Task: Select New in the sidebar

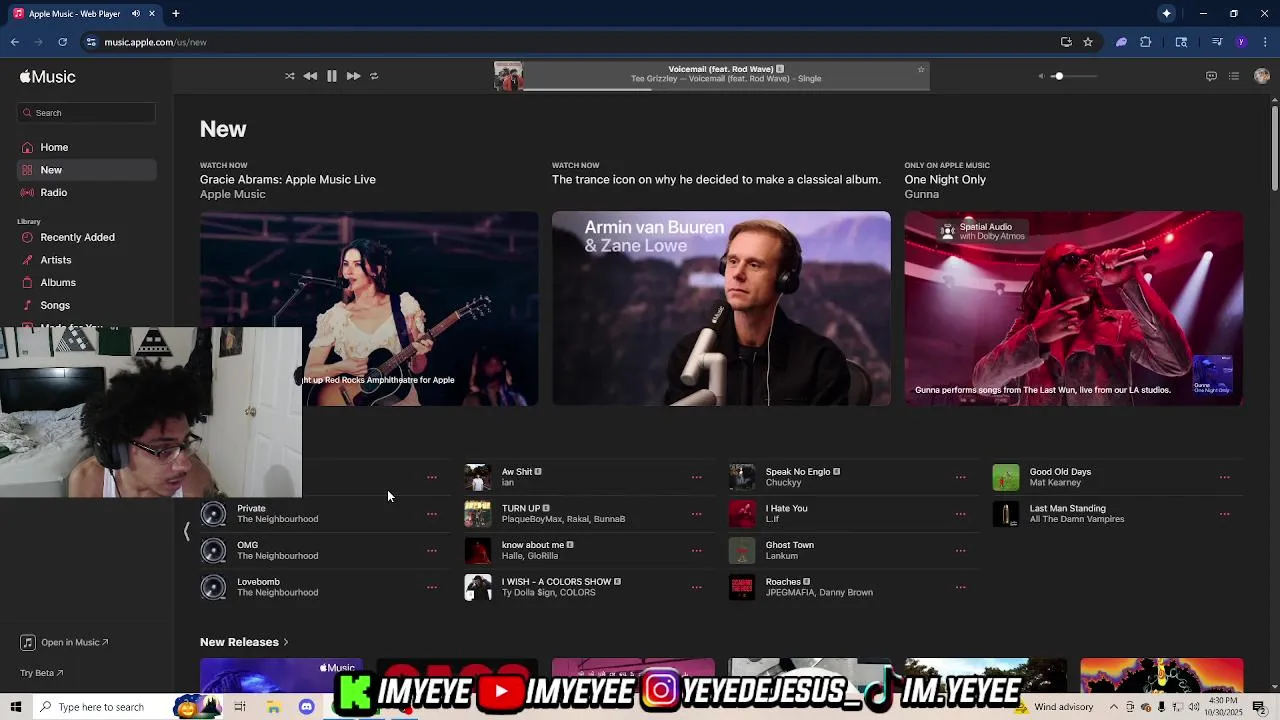Action: (x=87, y=170)
